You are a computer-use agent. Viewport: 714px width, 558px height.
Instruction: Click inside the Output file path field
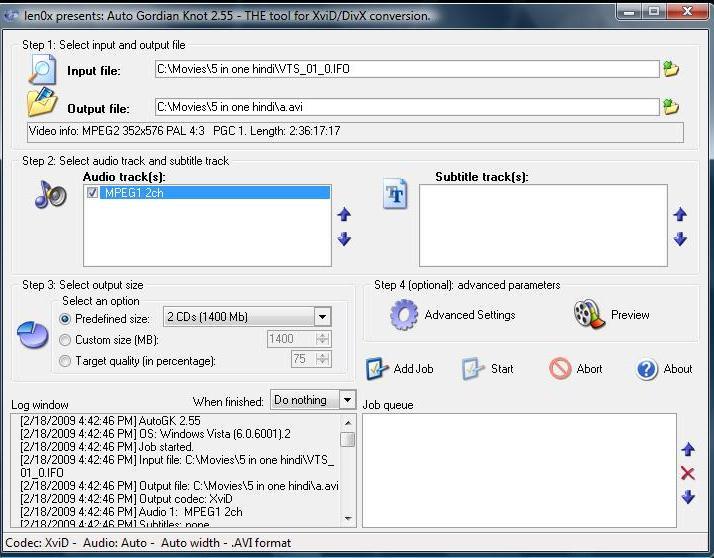(x=405, y=107)
